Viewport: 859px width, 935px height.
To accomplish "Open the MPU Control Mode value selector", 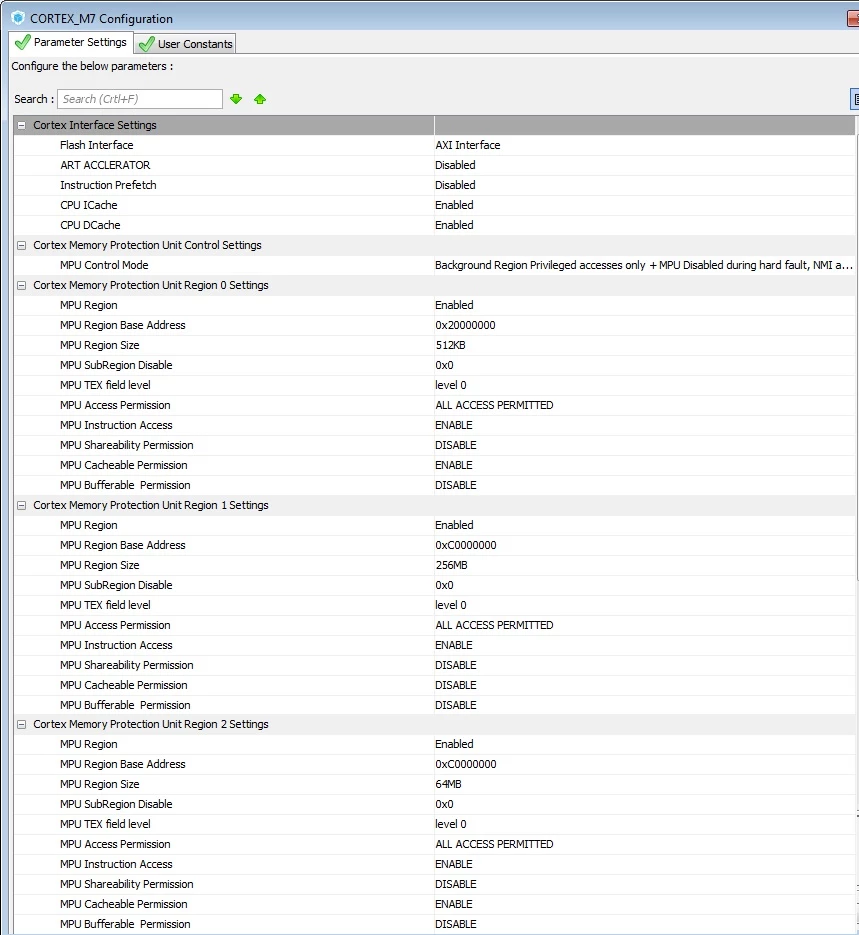I will (644, 265).
